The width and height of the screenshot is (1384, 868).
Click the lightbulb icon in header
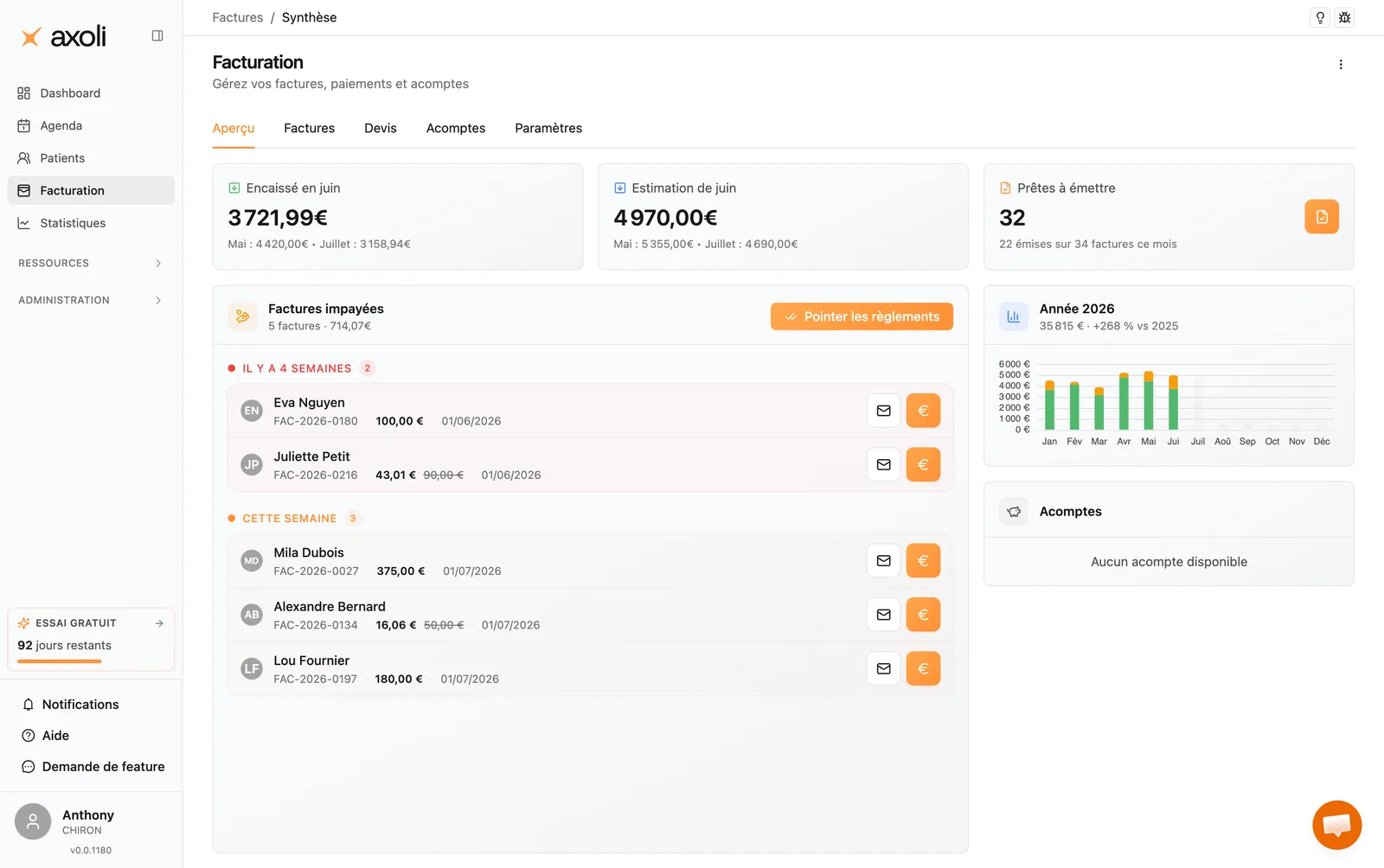(x=1320, y=17)
